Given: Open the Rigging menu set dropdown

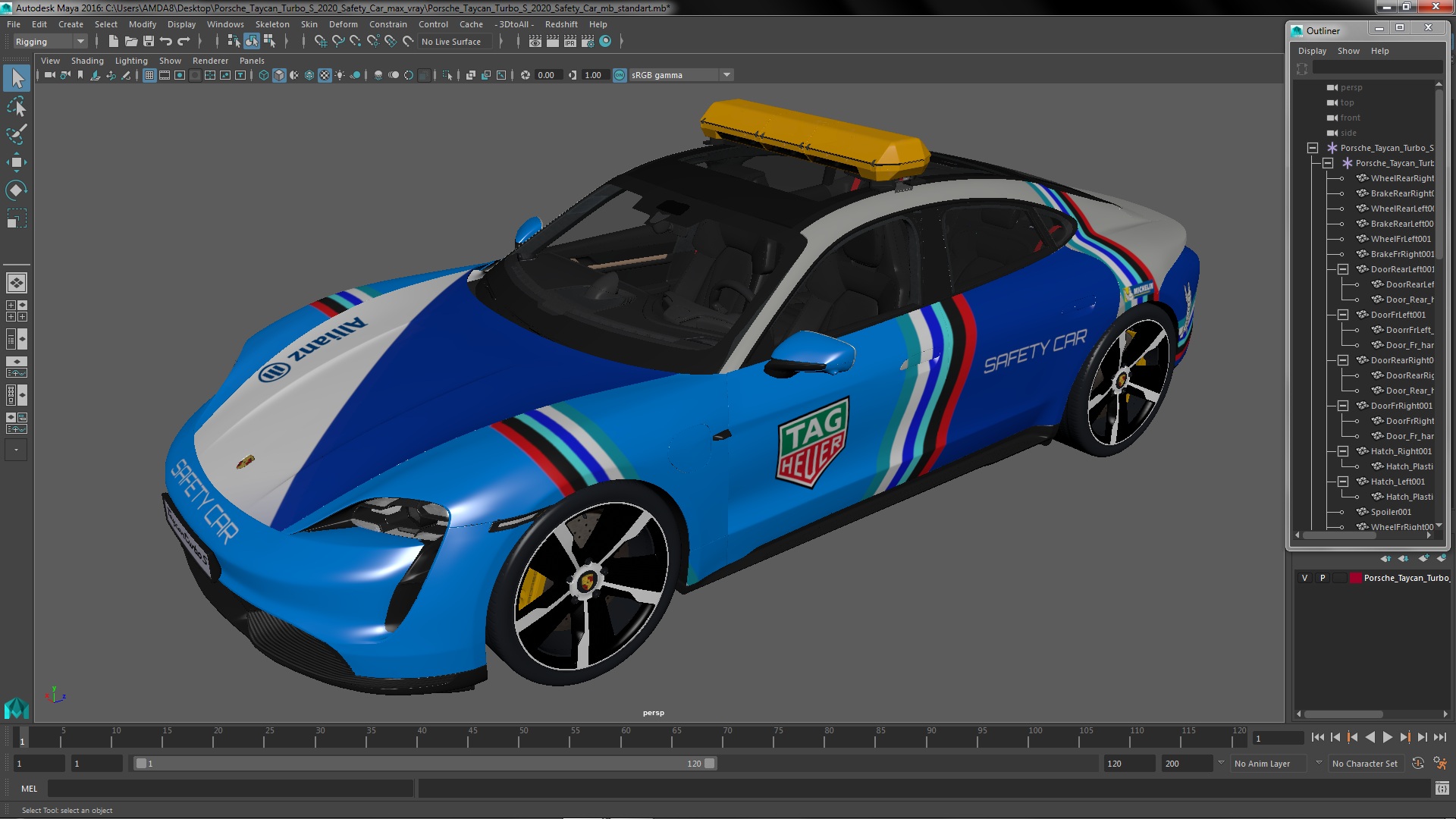Looking at the screenshot, I should (50, 42).
